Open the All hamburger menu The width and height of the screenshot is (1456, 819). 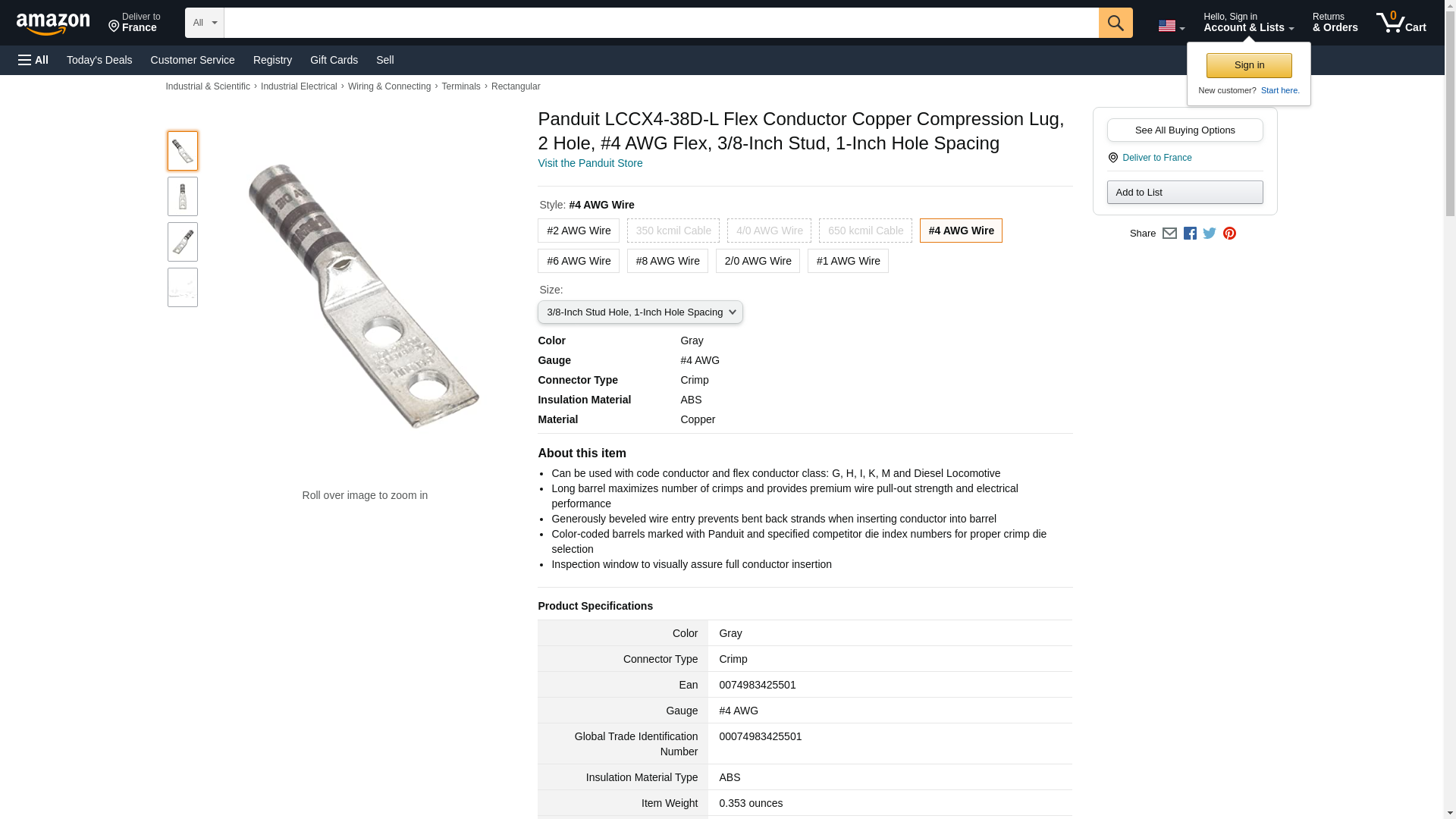33,60
